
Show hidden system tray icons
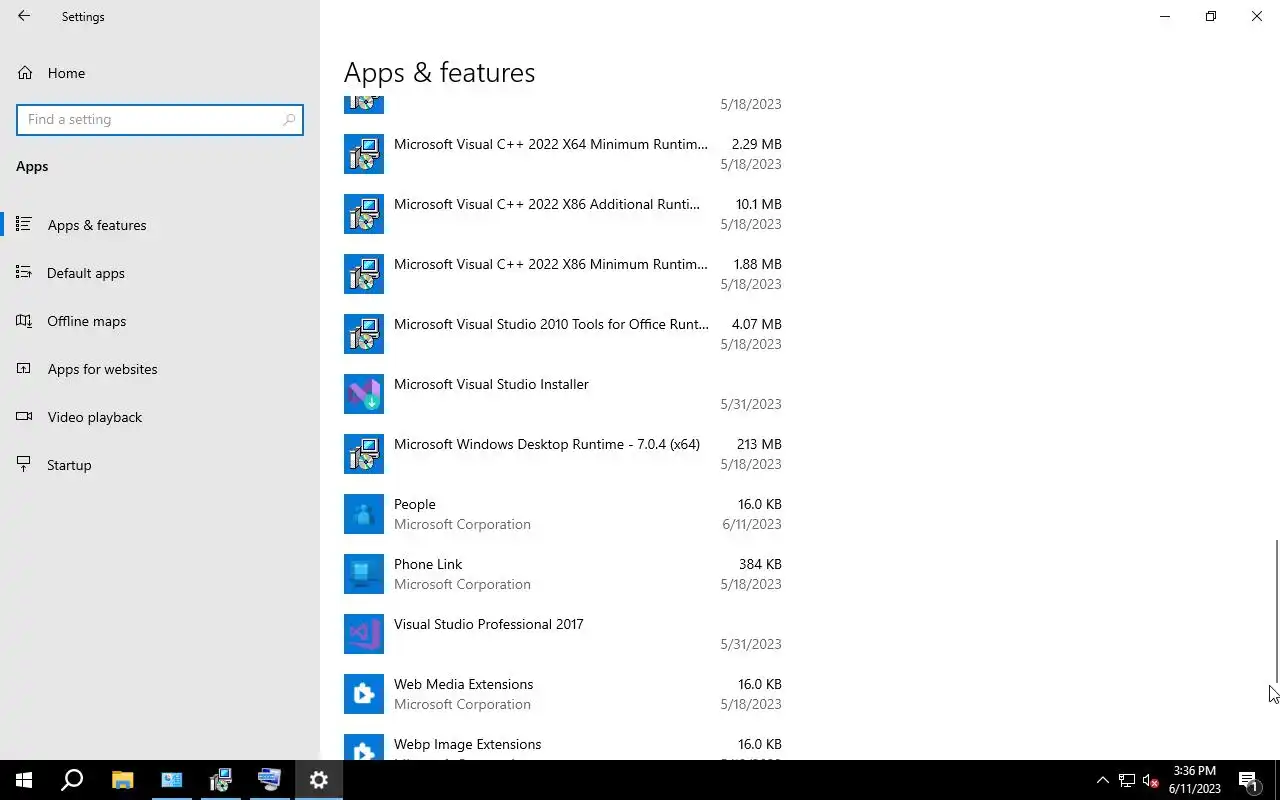point(1103,780)
